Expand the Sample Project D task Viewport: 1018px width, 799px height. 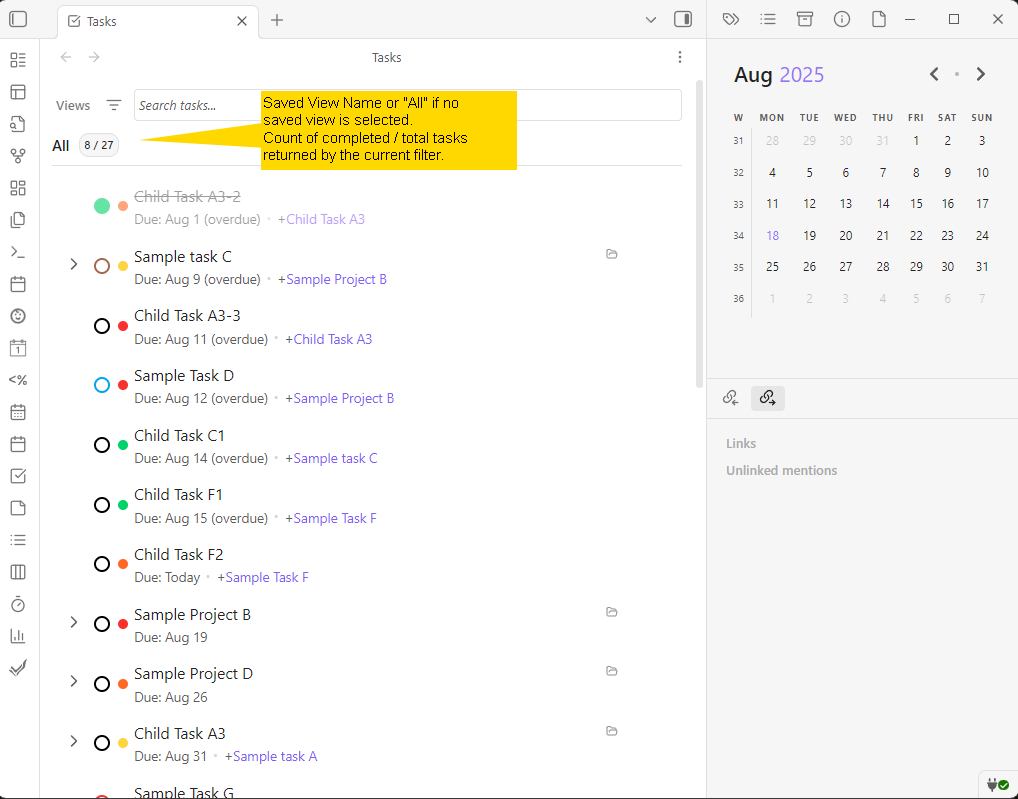coord(73,682)
